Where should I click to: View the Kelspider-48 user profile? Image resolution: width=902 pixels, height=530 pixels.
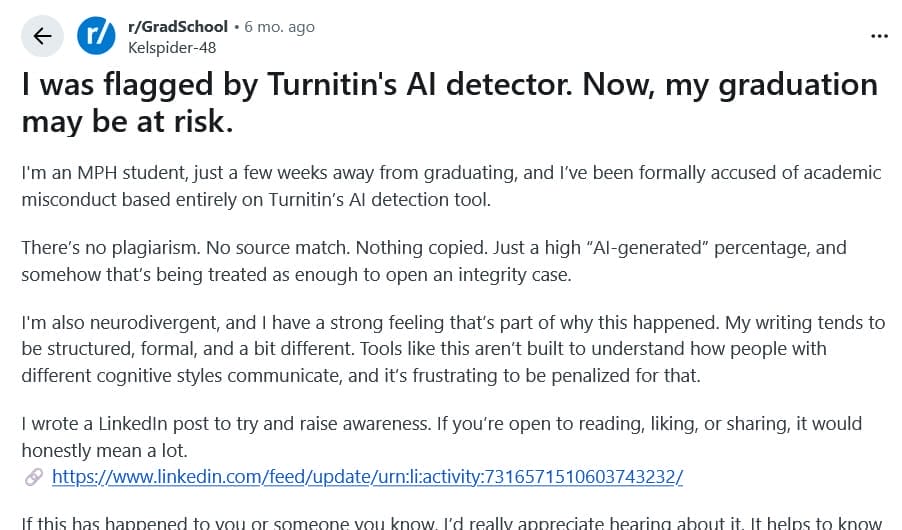(x=172, y=47)
